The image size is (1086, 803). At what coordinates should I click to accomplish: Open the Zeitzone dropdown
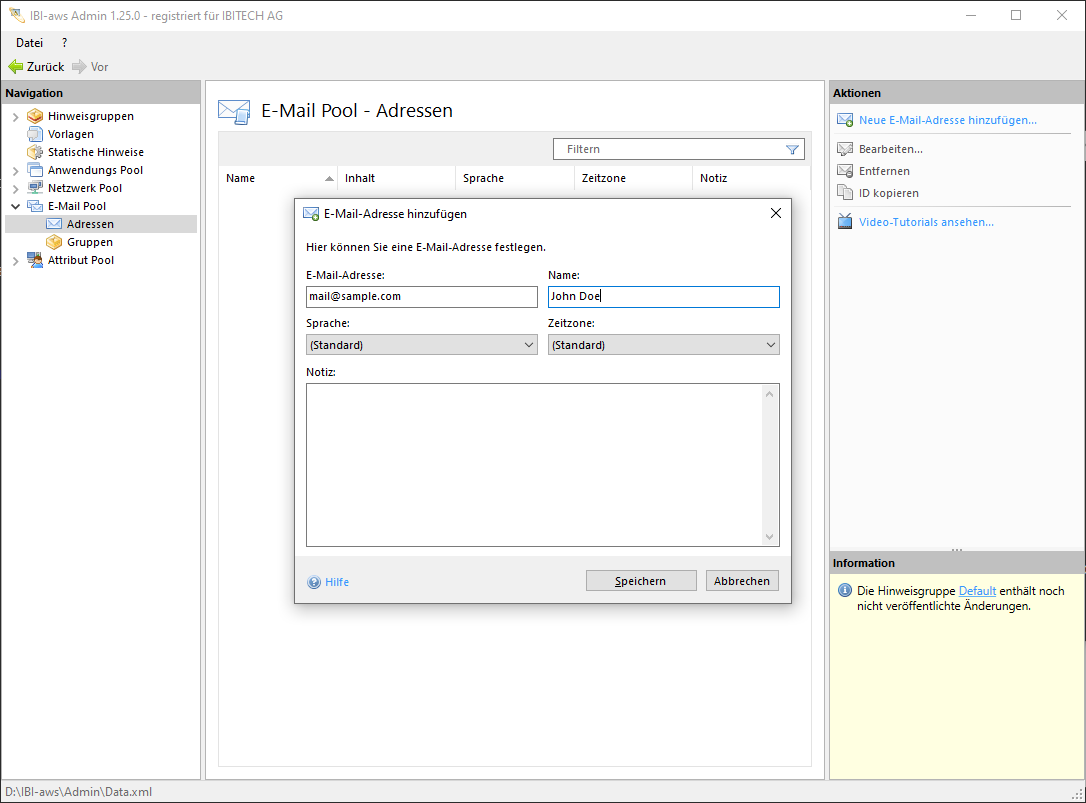pyautogui.click(x=663, y=345)
